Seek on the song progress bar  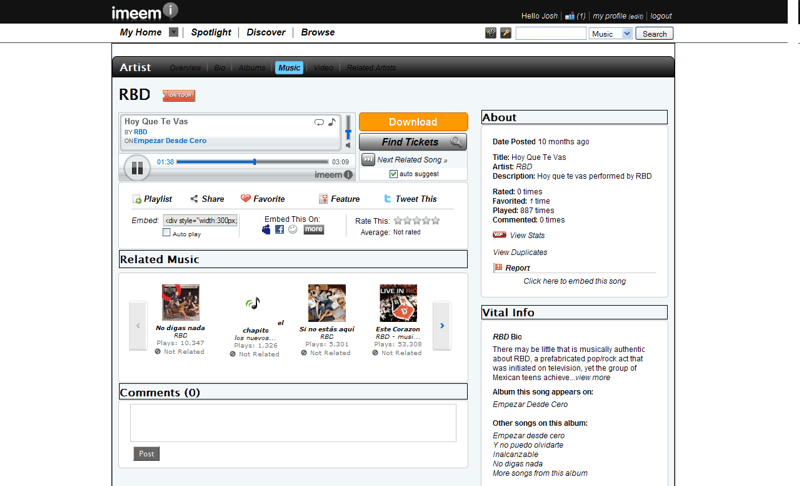pos(253,162)
